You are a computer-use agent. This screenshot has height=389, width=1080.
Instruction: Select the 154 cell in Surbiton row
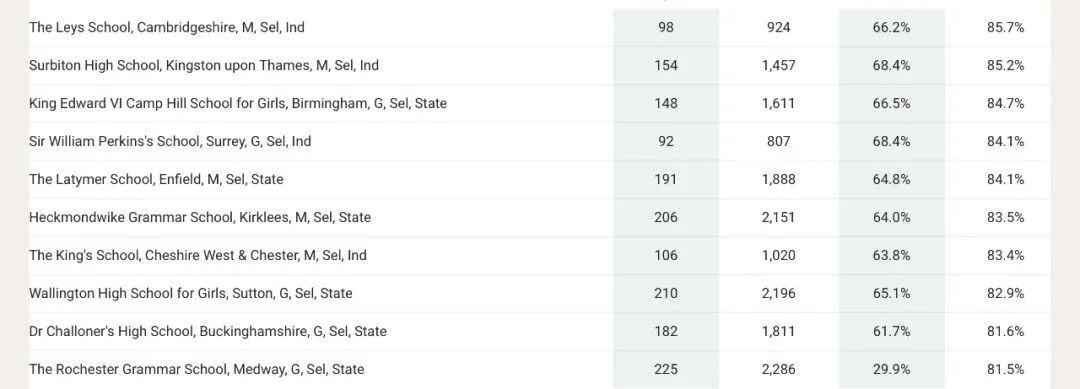click(x=666, y=65)
